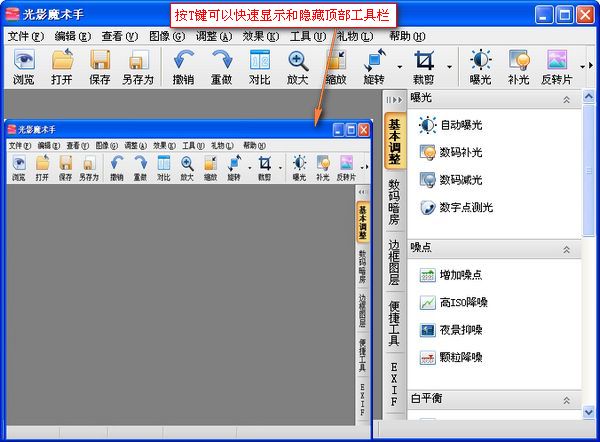Viewport: 600px width, 442px height.
Task: Apply 反转片 effect from the large main toolbar
Action: (x=557, y=66)
